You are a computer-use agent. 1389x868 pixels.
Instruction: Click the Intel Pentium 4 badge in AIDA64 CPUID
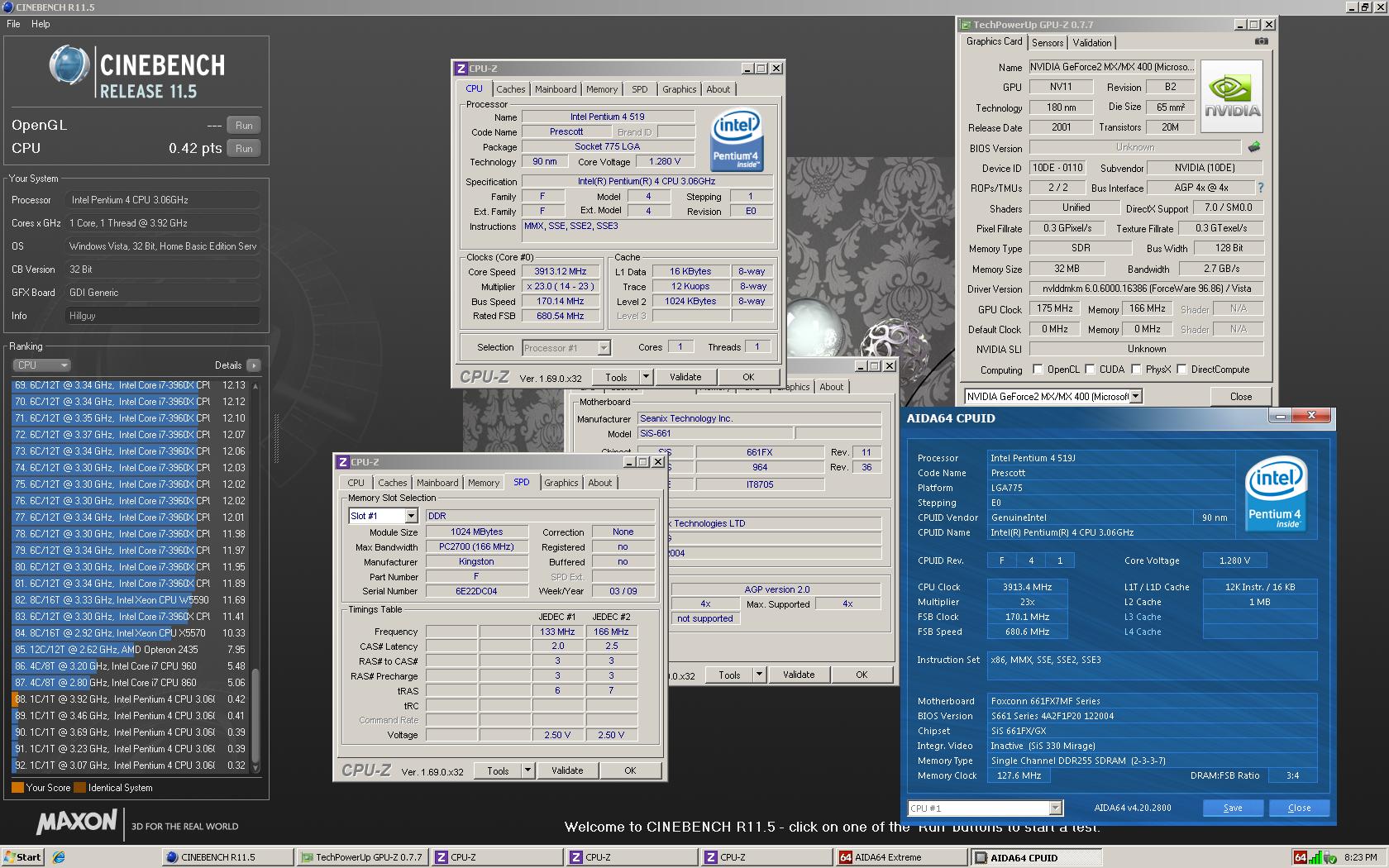coord(1276,493)
